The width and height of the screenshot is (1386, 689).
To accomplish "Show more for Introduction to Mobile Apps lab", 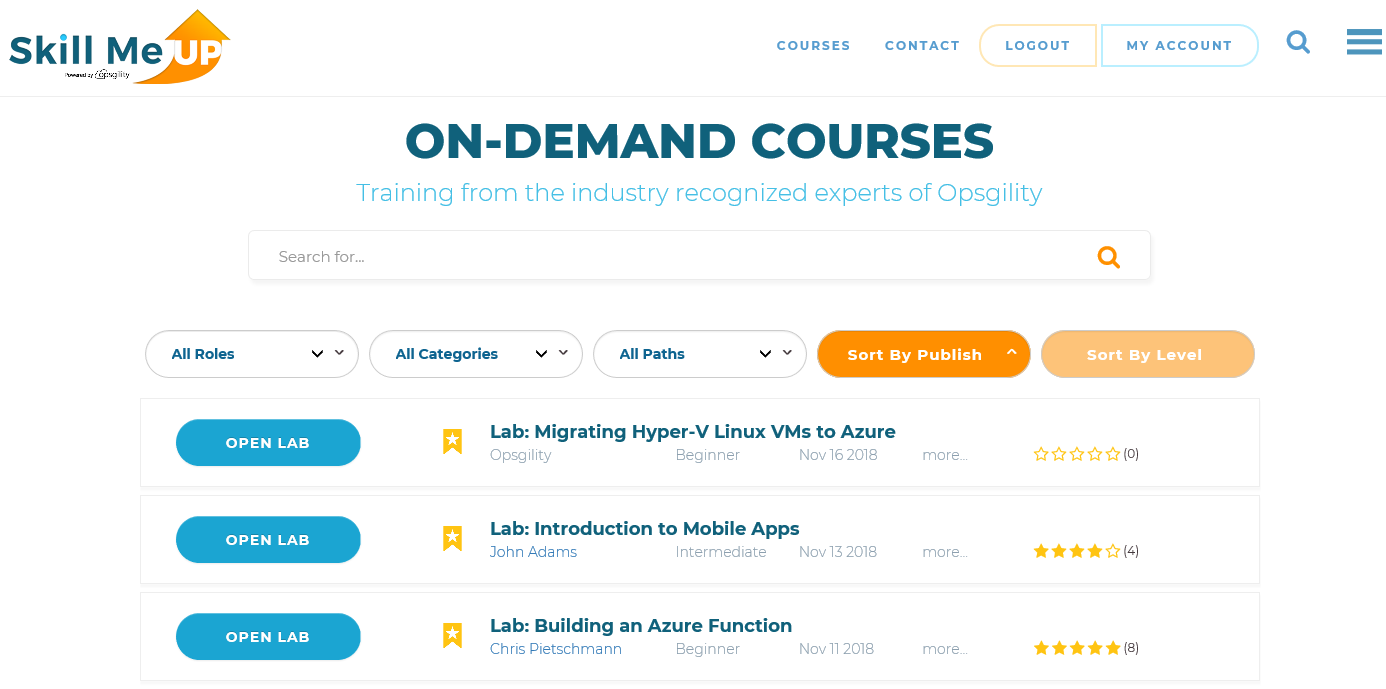I will click(944, 552).
